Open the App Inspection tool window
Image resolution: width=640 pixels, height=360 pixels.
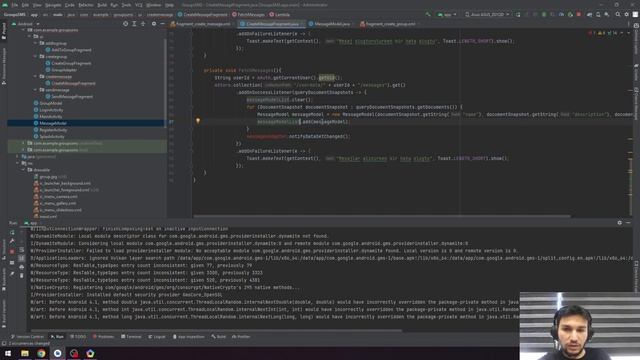coord(188,337)
